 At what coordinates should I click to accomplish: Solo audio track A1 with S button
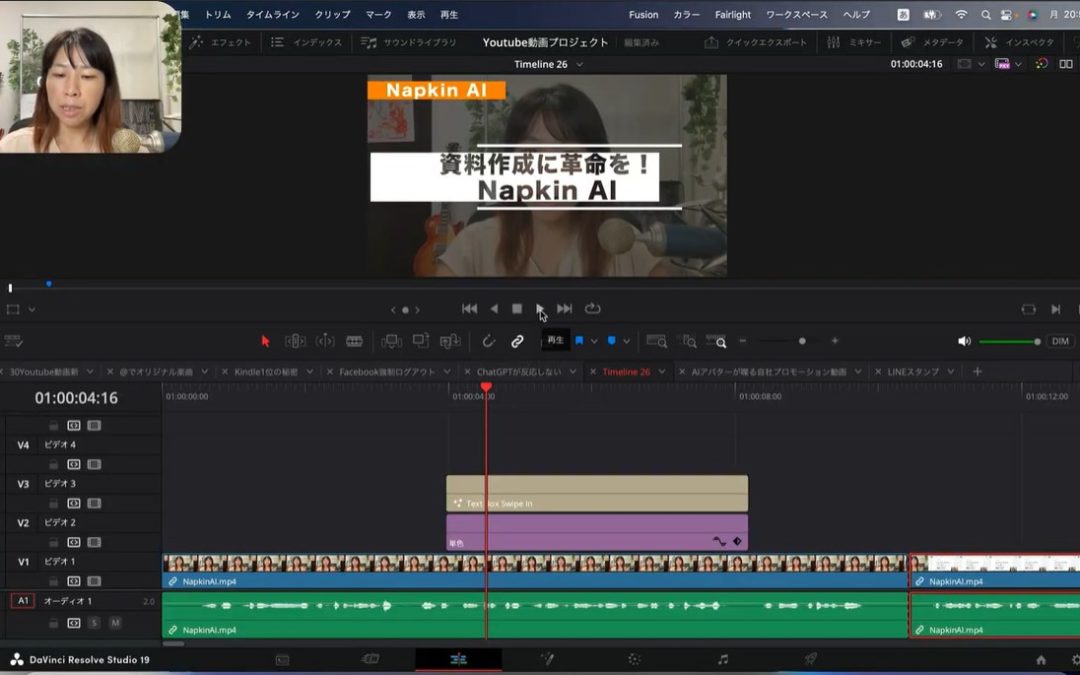click(x=94, y=623)
